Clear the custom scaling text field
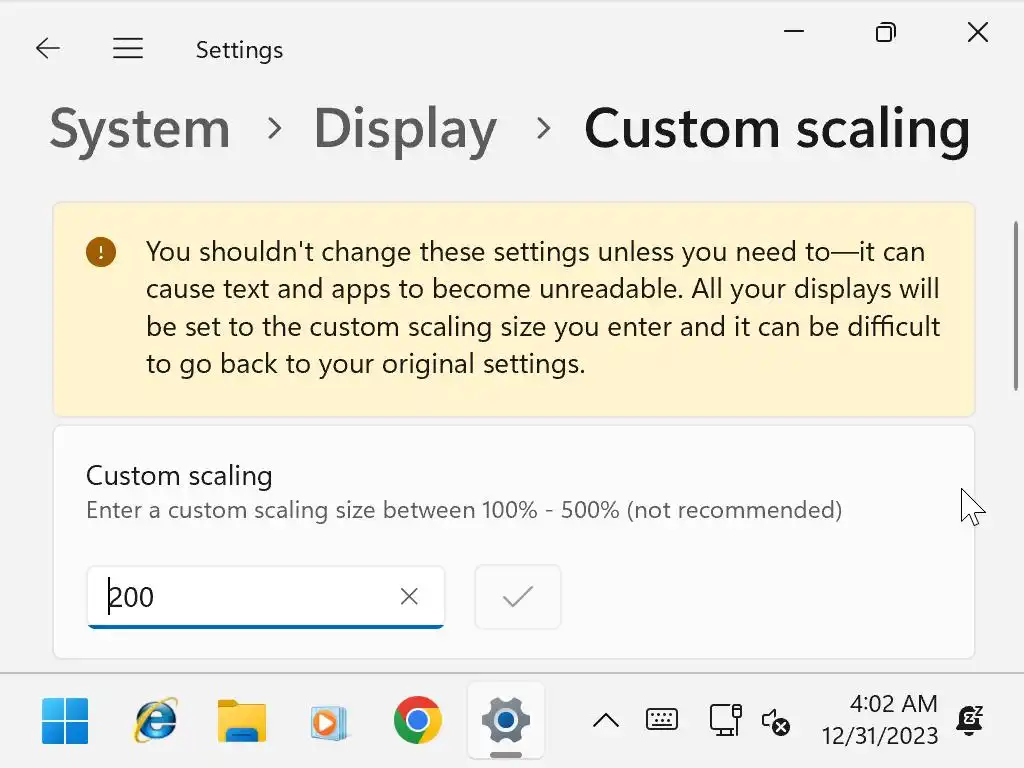Viewport: 1024px width, 768px height. click(409, 597)
